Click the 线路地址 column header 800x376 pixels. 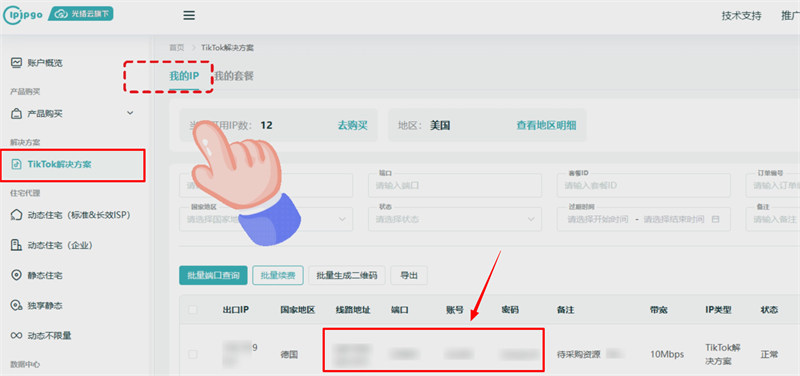(353, 310)
